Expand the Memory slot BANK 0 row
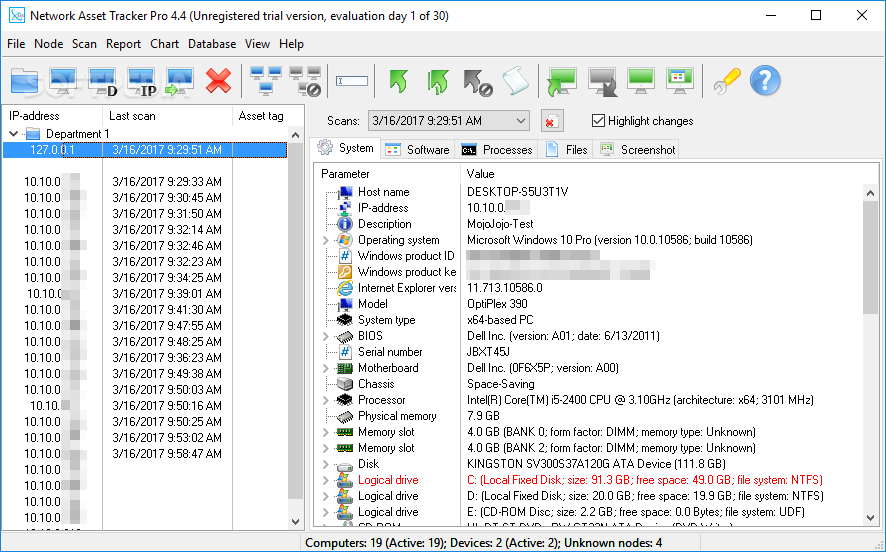This screenshot has width=886, height=552. tap(325, 432)
